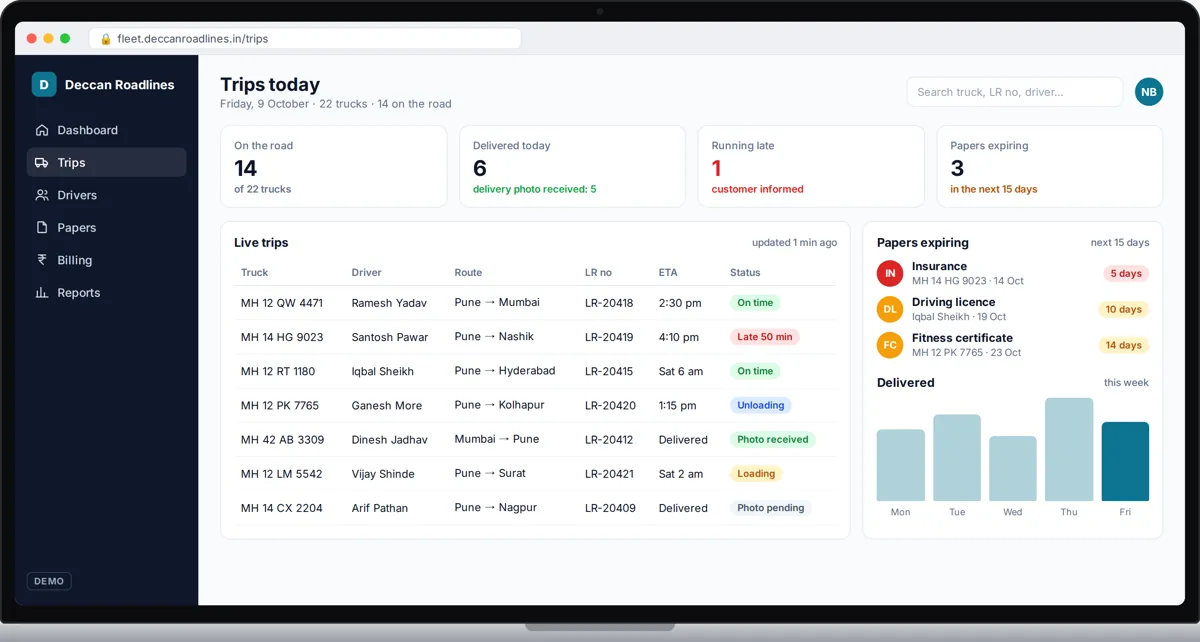Click the DEMO badge in sidebar
The width and height of the screenshot is (1200, 642).
[x=49, y=581]
